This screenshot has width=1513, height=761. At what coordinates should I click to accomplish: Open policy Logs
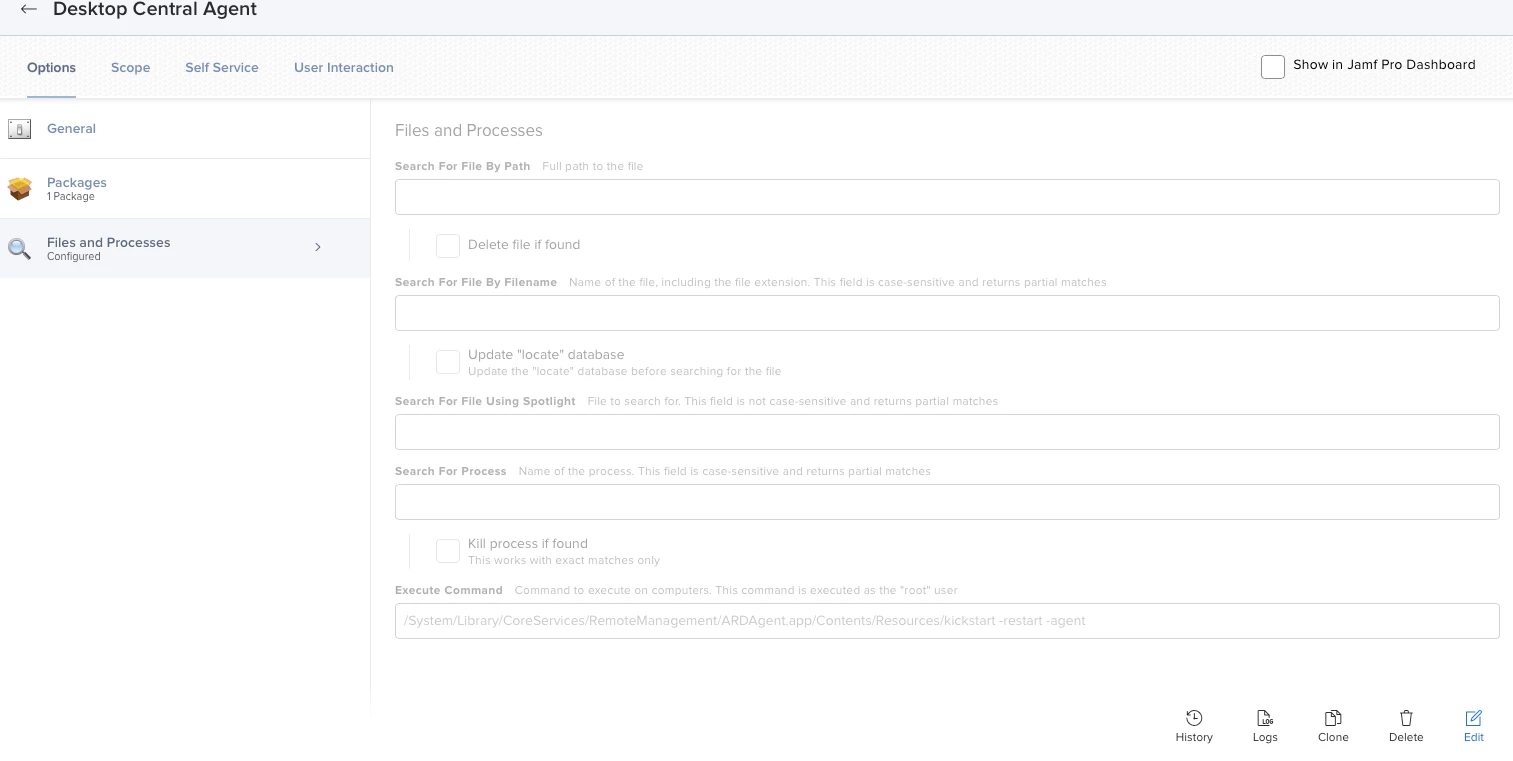pos(1265,726)
